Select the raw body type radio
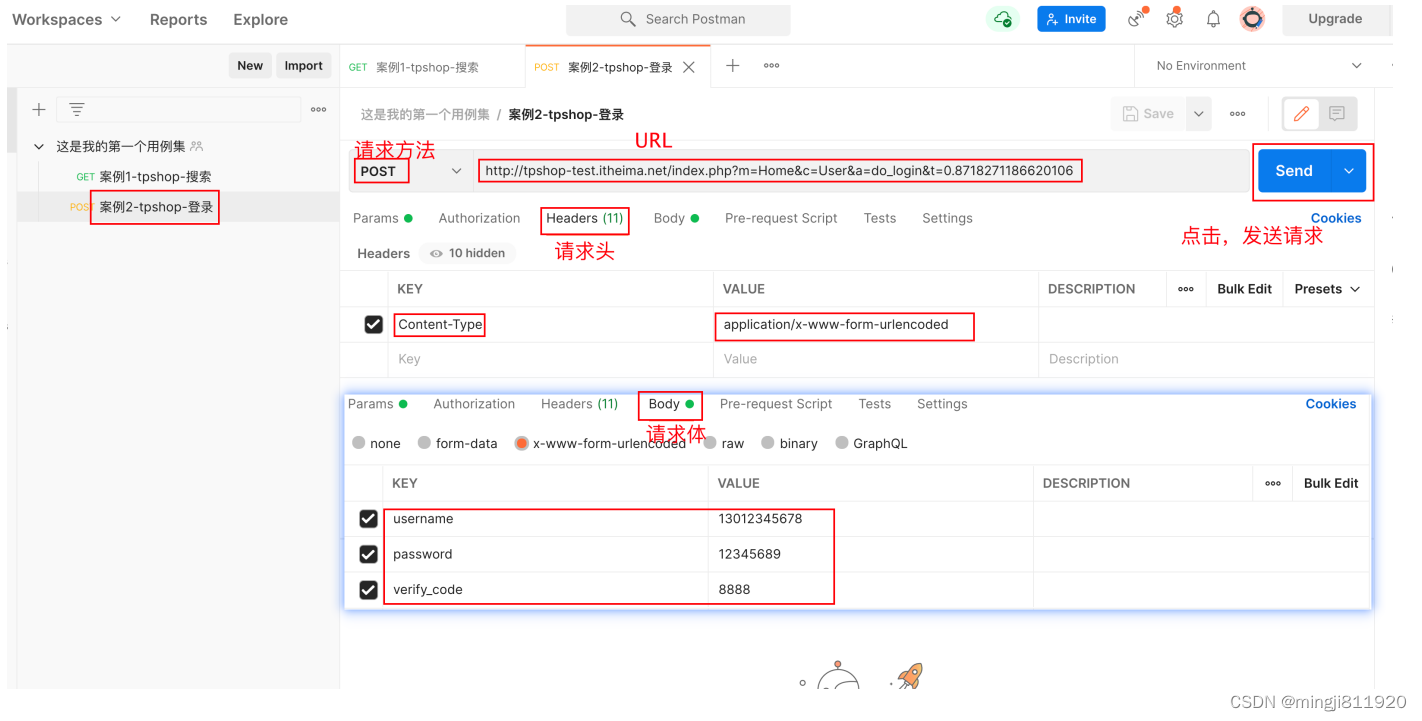 pyautogui.click(x=710, y=443)
